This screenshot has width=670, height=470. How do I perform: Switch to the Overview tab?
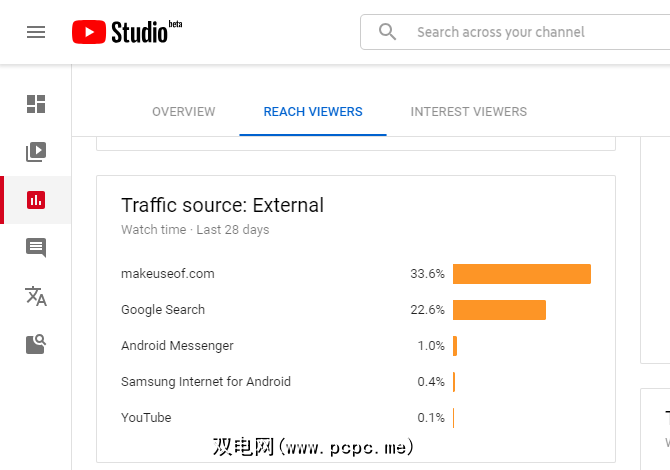click(x=183, y=112)
